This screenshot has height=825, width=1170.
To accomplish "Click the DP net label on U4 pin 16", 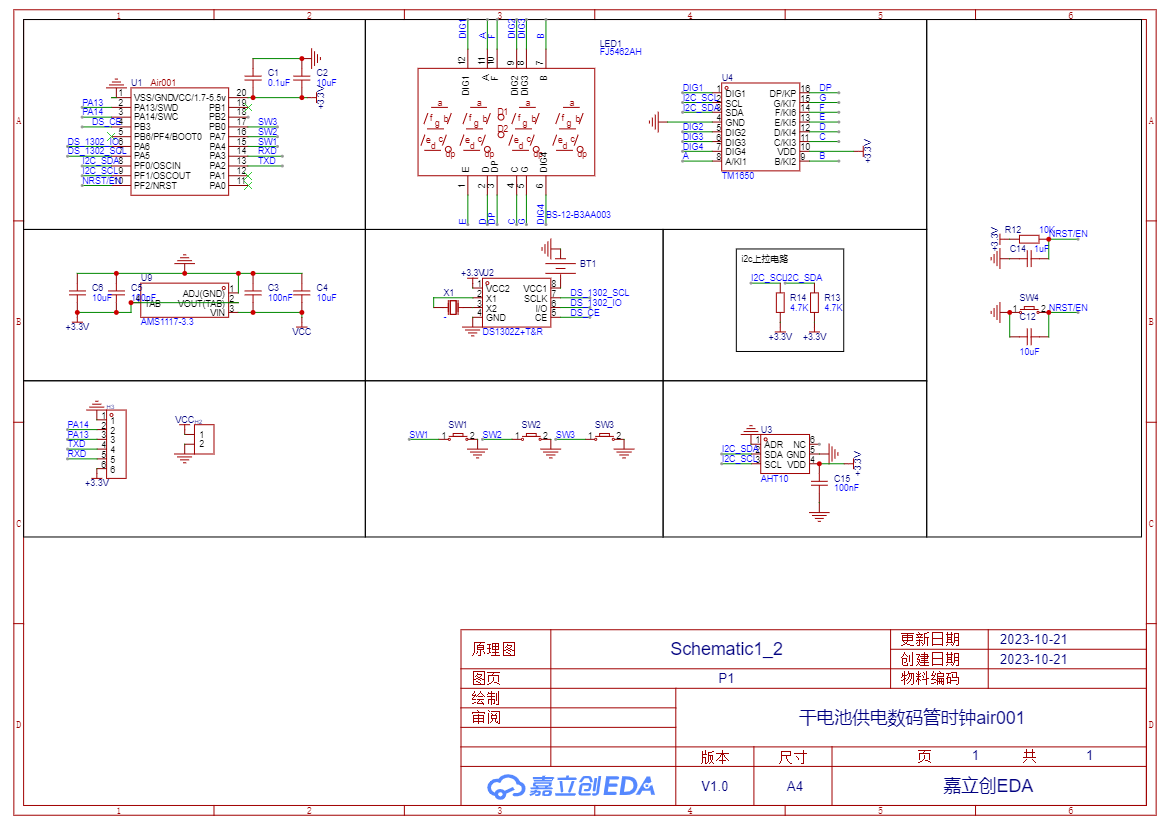I will pos(825,88).
